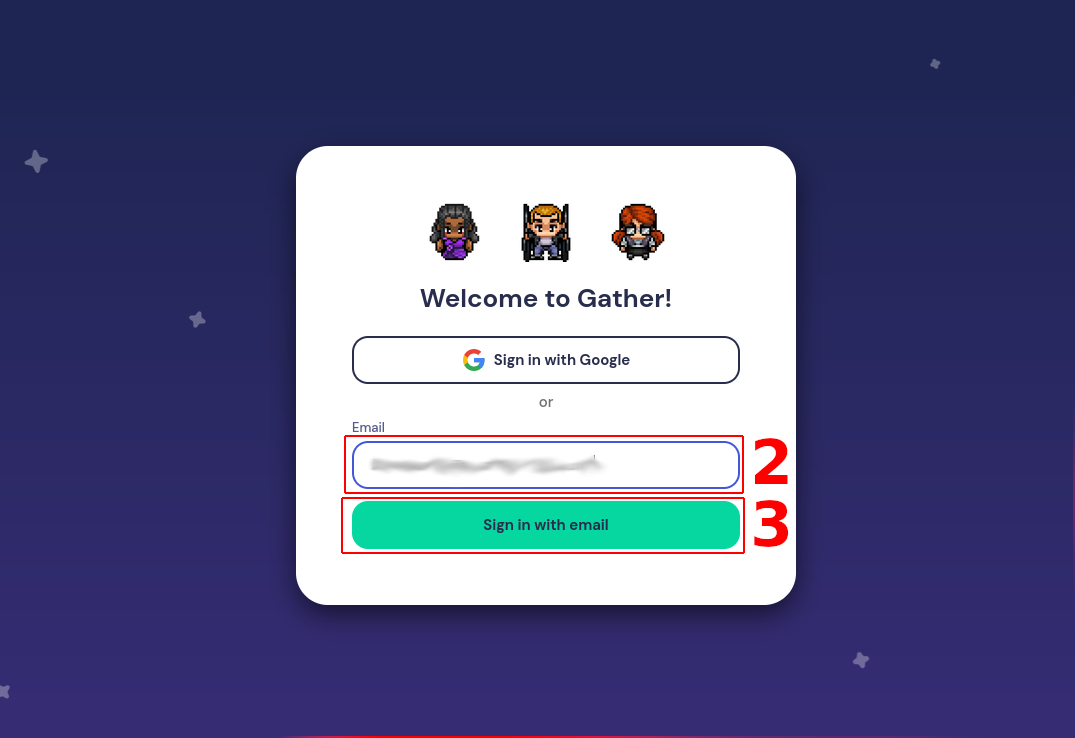Select the blond avatar in the wheelchair

[x=546, y=233]
